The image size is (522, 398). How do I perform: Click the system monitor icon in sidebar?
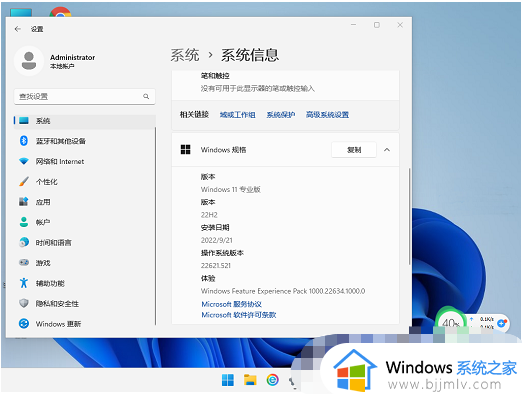pos(24,121)
